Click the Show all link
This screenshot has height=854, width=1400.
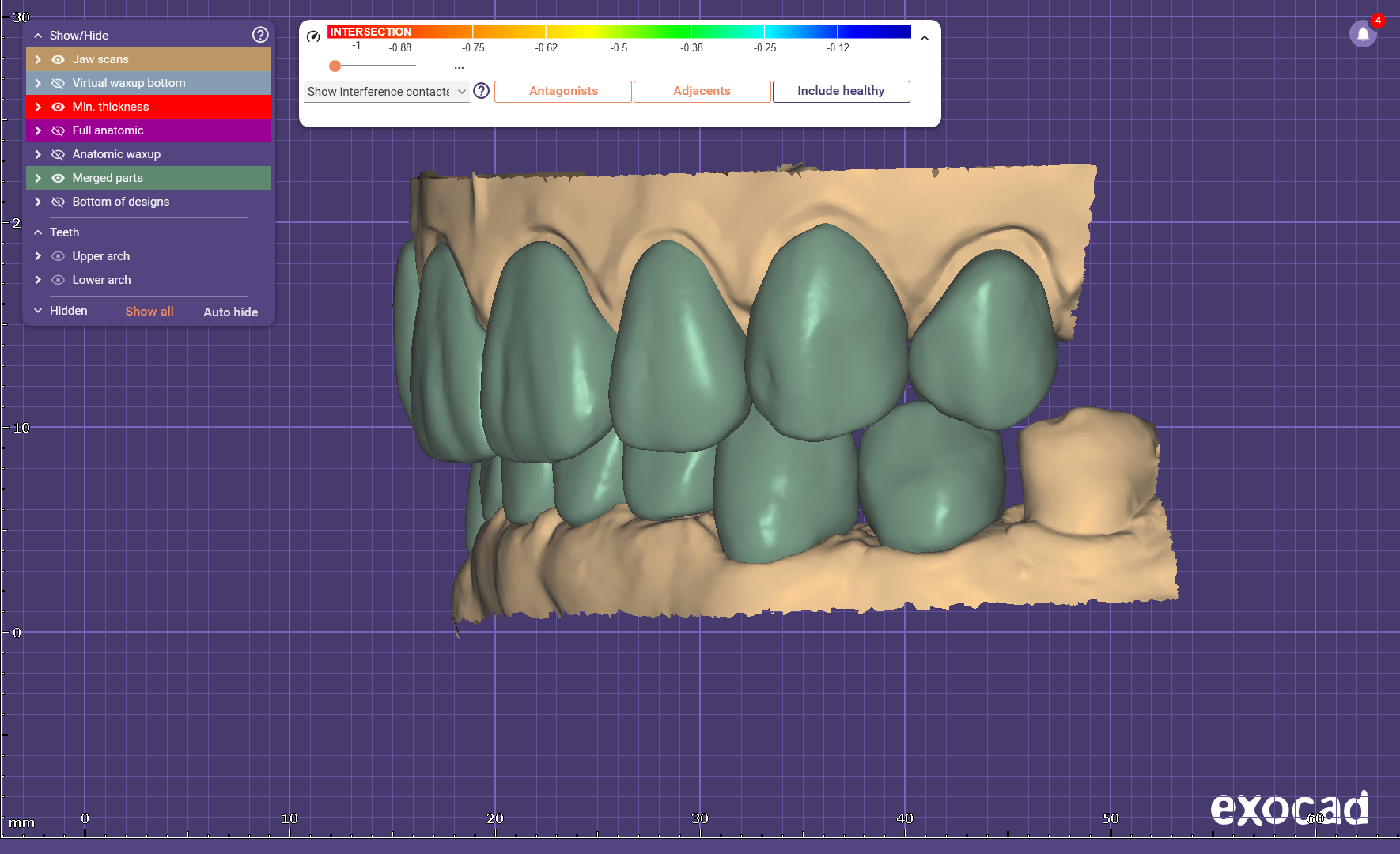149,312
